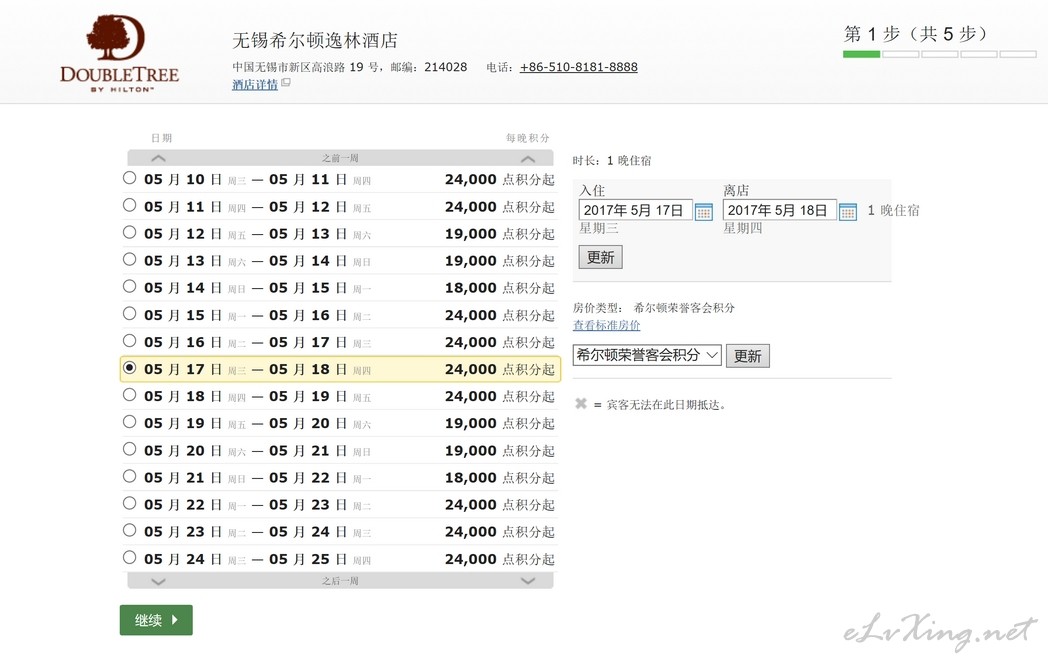
Task: Click the 19,000 点积分起 price for 05月20日
Action: point(500,450)
